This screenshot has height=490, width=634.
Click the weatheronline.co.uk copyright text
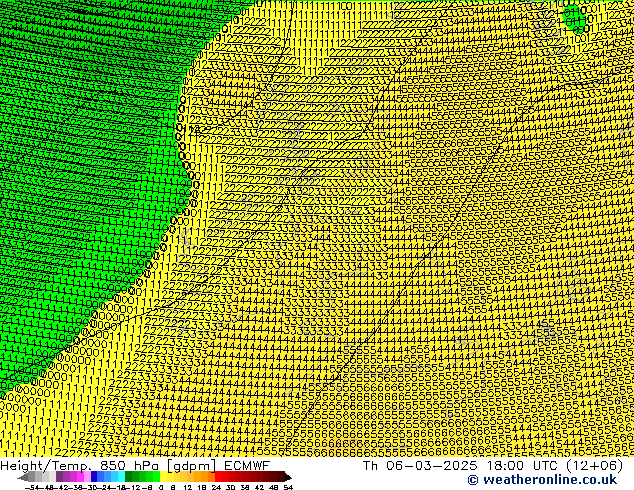click(x=542, y=480)
